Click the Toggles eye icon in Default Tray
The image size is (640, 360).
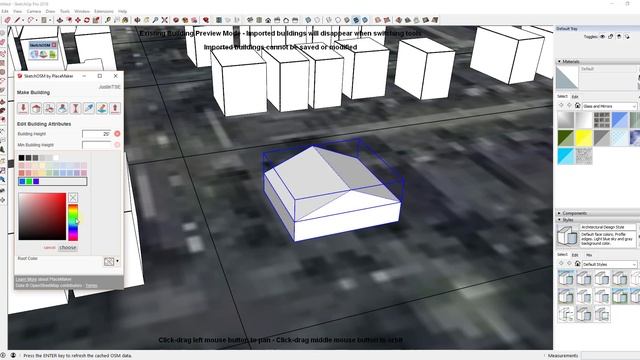(x=602, y=37)
